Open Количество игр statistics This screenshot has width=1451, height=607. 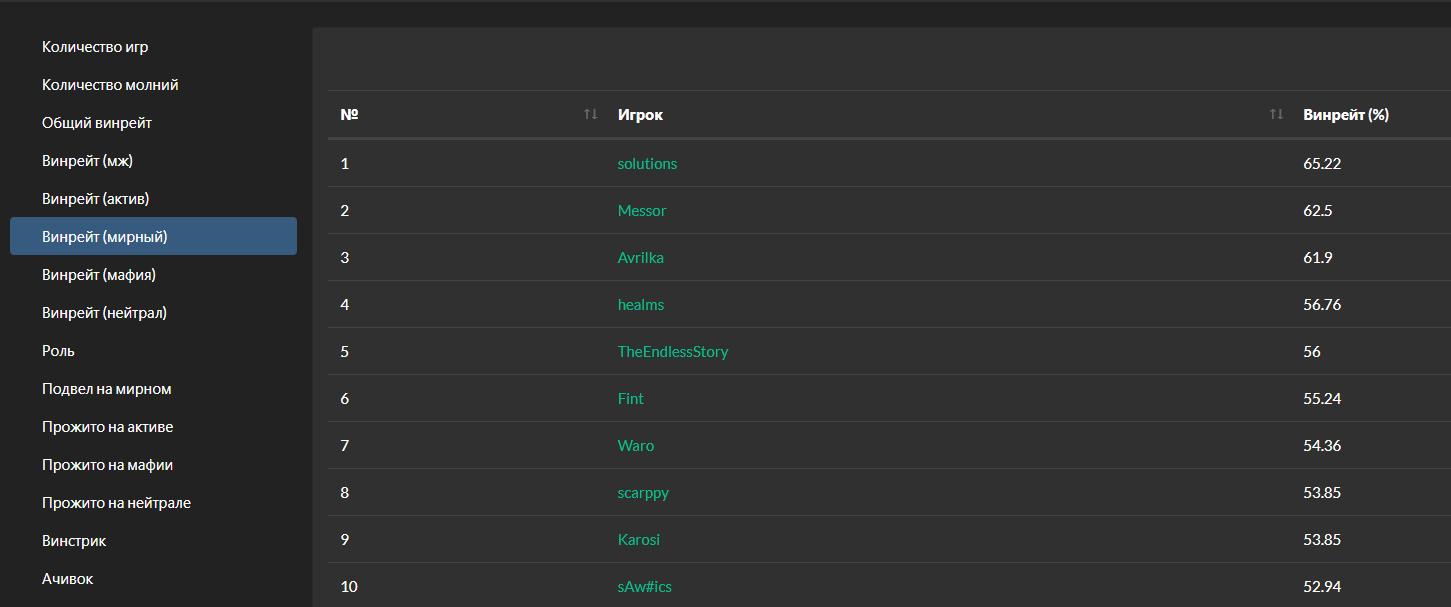point(95,47)
